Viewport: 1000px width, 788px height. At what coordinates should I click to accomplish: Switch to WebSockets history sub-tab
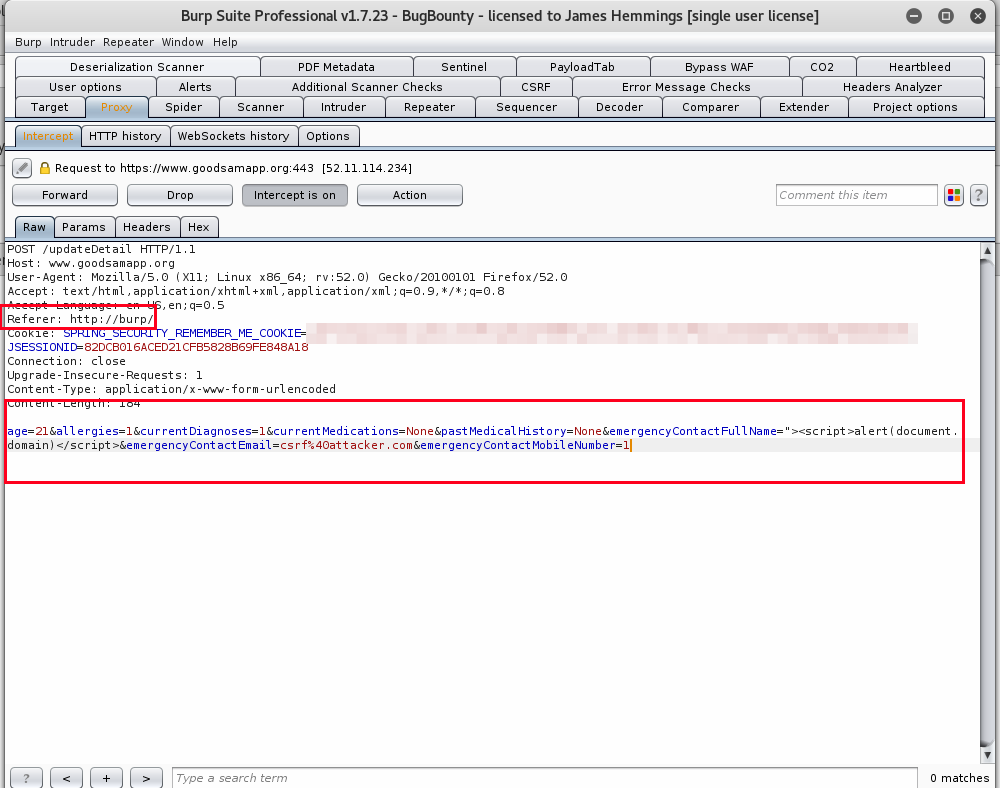point(233,136)
